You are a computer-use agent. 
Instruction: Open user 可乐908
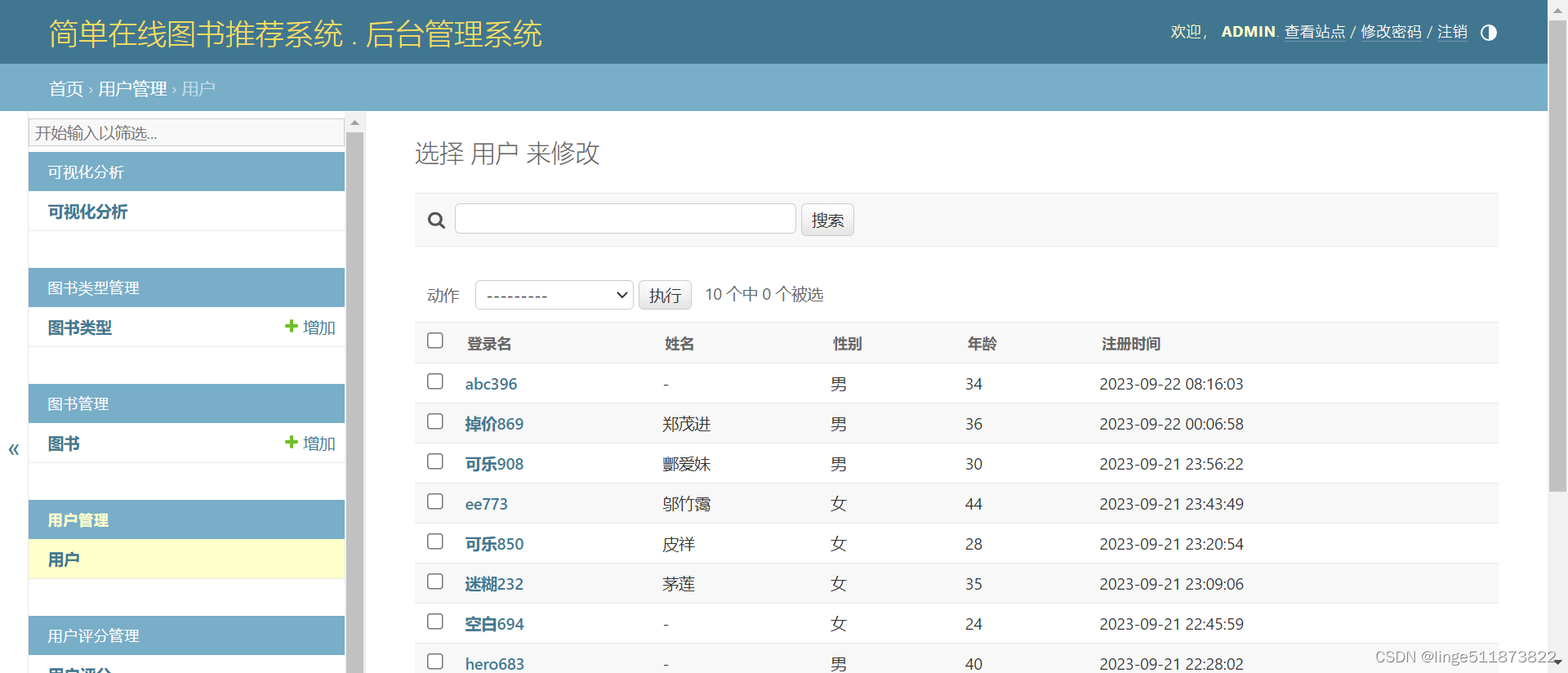(494, 464)
